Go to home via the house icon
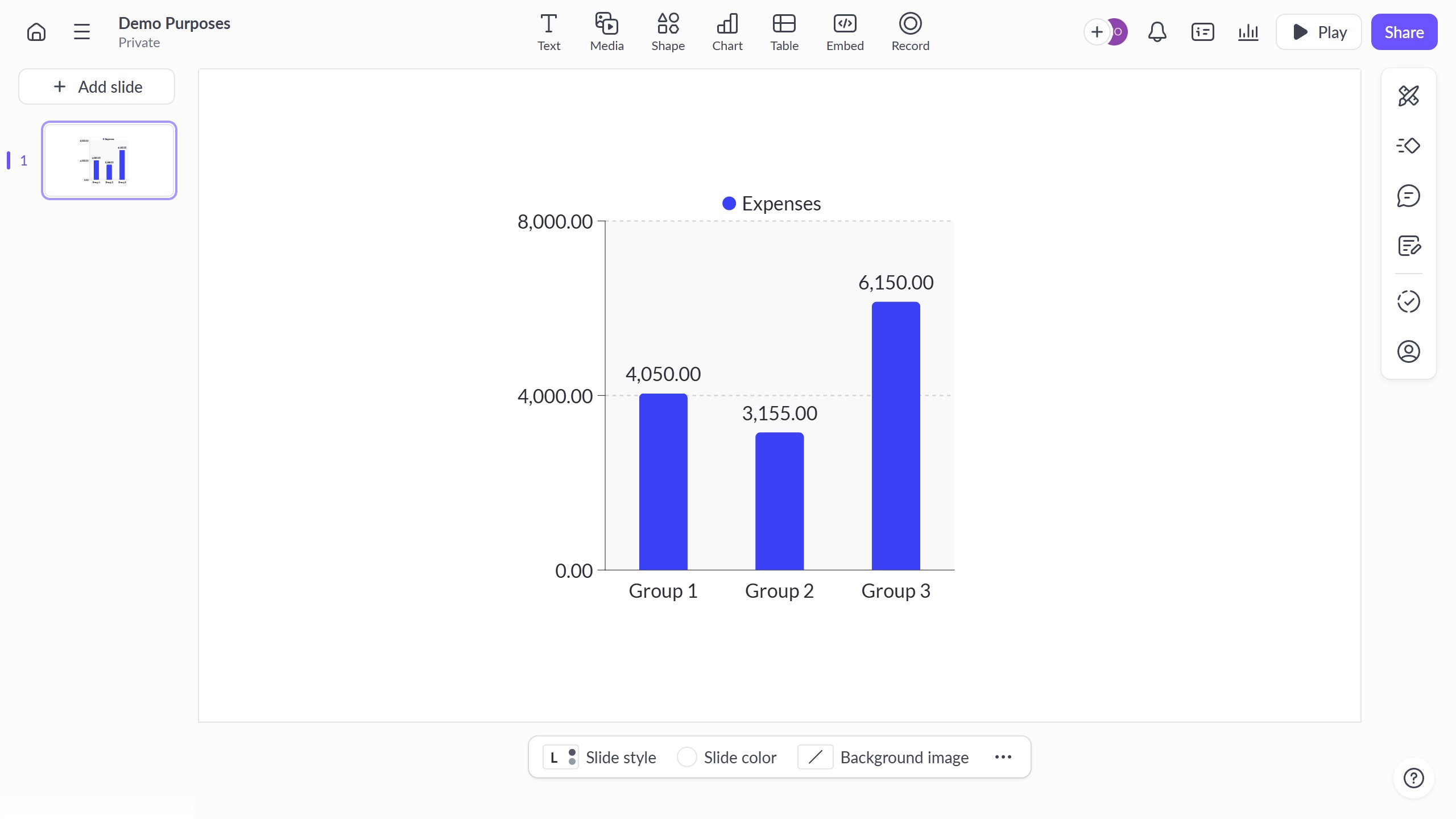Screen dimensions: 1456x819 click(x=36, y=31)
